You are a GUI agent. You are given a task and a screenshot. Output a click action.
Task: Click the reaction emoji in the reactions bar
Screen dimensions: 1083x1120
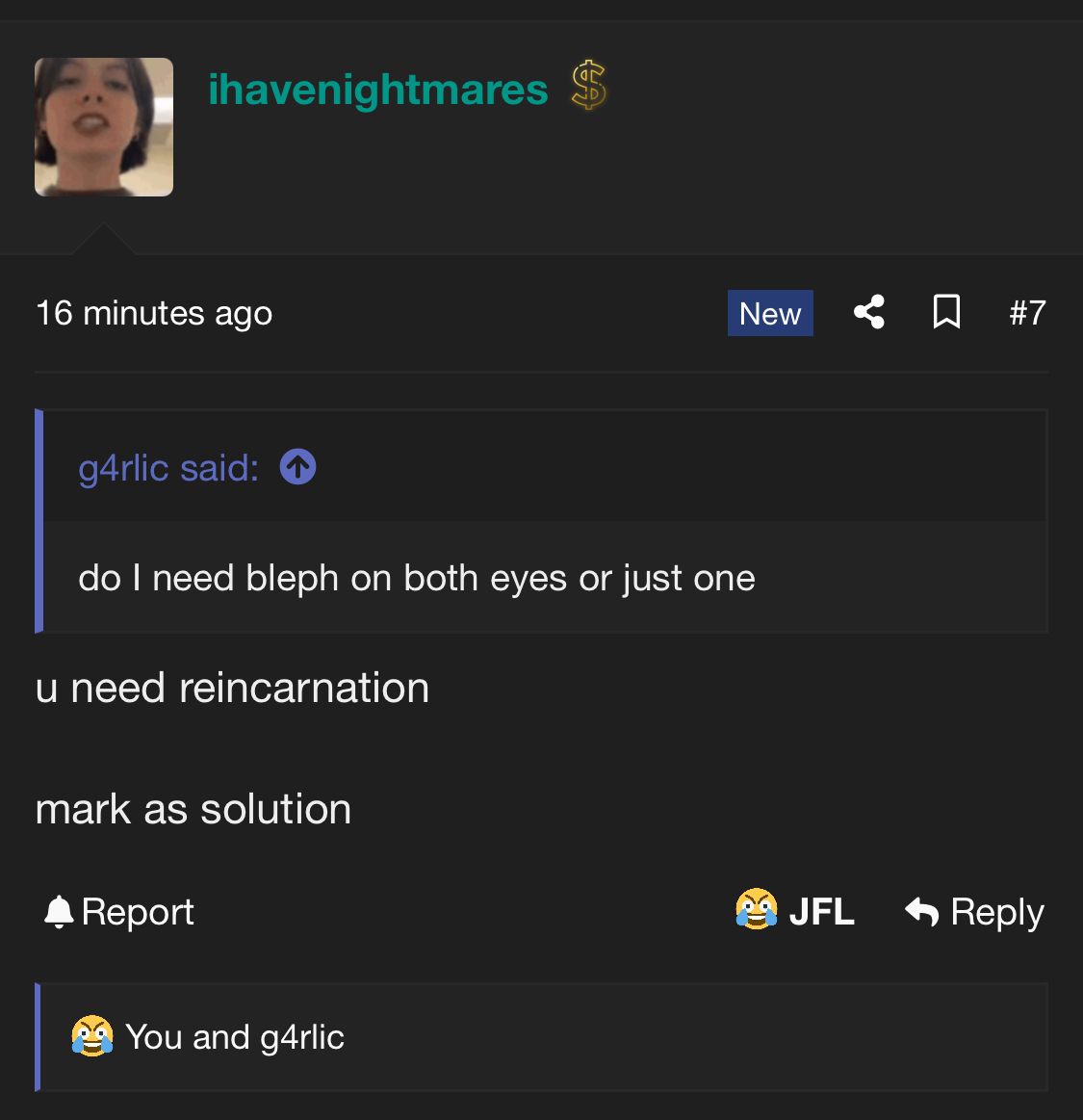92,1035
